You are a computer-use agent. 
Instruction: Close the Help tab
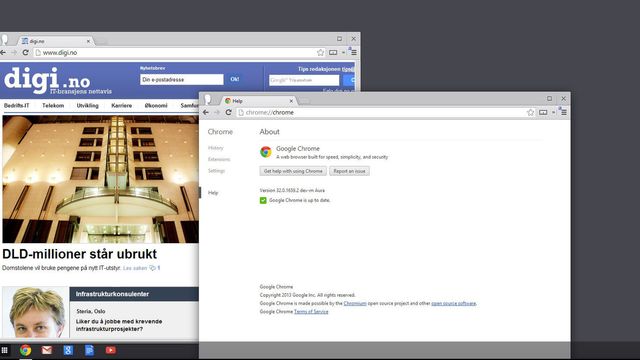coord(291,101)
